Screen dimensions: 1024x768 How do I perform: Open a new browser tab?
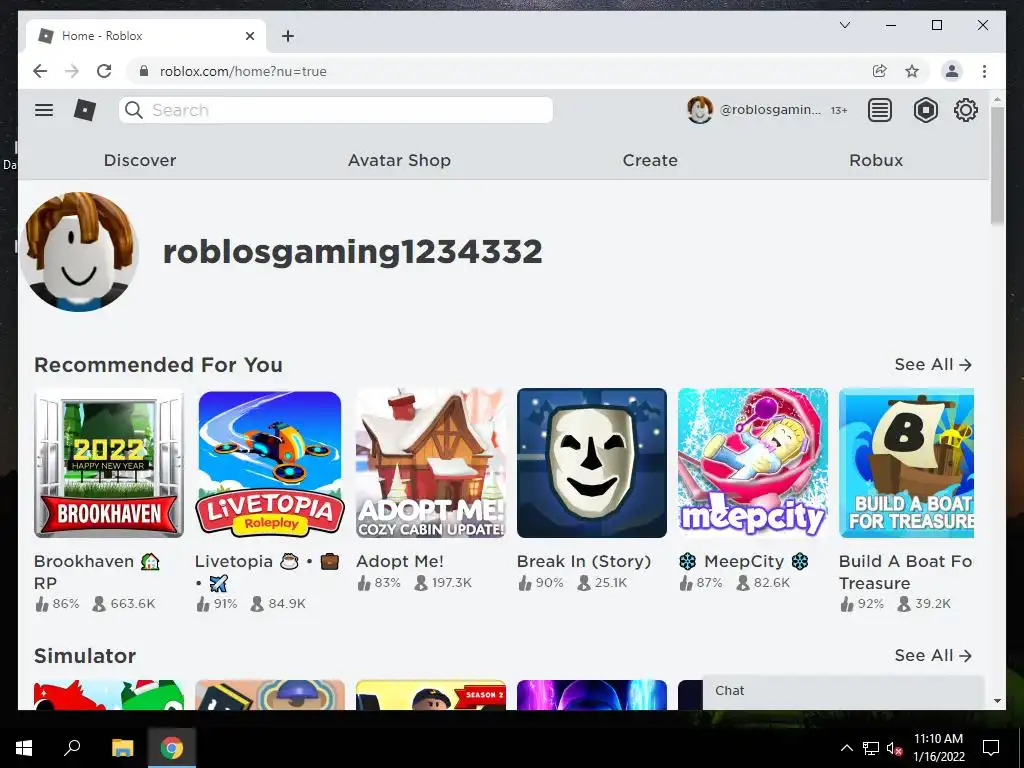[288, 36]
